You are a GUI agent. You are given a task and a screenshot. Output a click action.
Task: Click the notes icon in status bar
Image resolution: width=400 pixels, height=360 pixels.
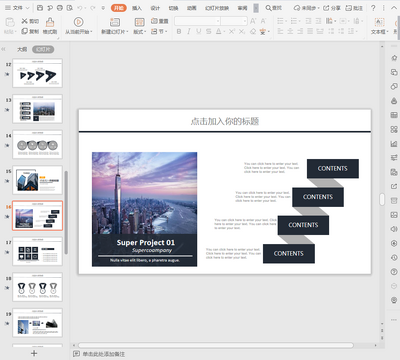pos(76,354)
